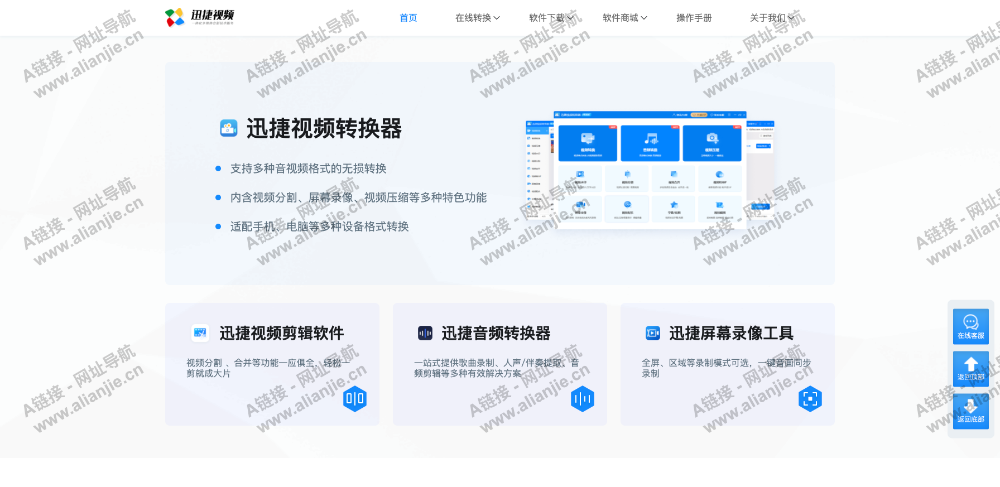
Task: Click description 一站式提供歌曲录制、人声/伴奏提取
Action: point(497,368)
